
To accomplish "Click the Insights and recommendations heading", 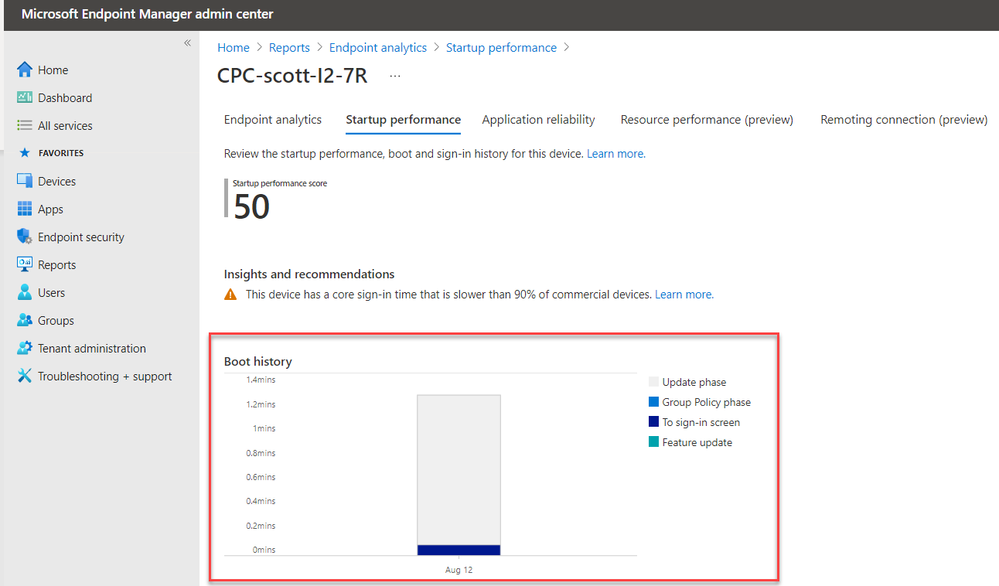I will pos(309,274).
